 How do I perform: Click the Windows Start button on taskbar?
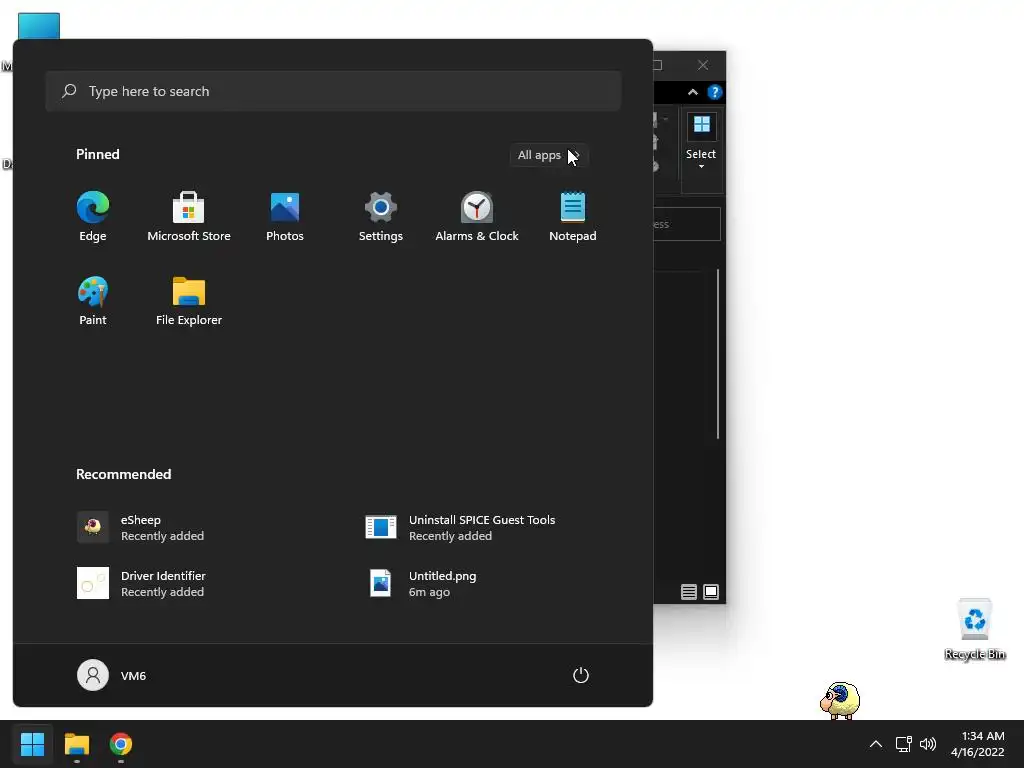(32, 744)
